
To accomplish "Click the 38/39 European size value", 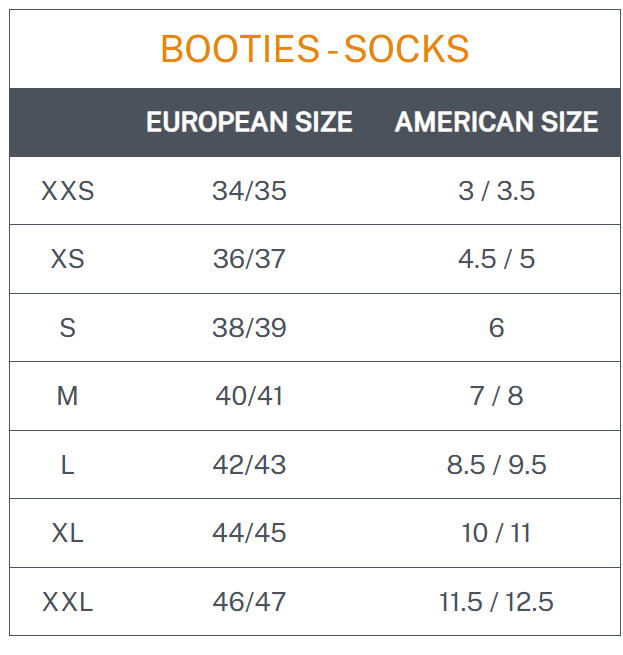I will pos(249,328).
